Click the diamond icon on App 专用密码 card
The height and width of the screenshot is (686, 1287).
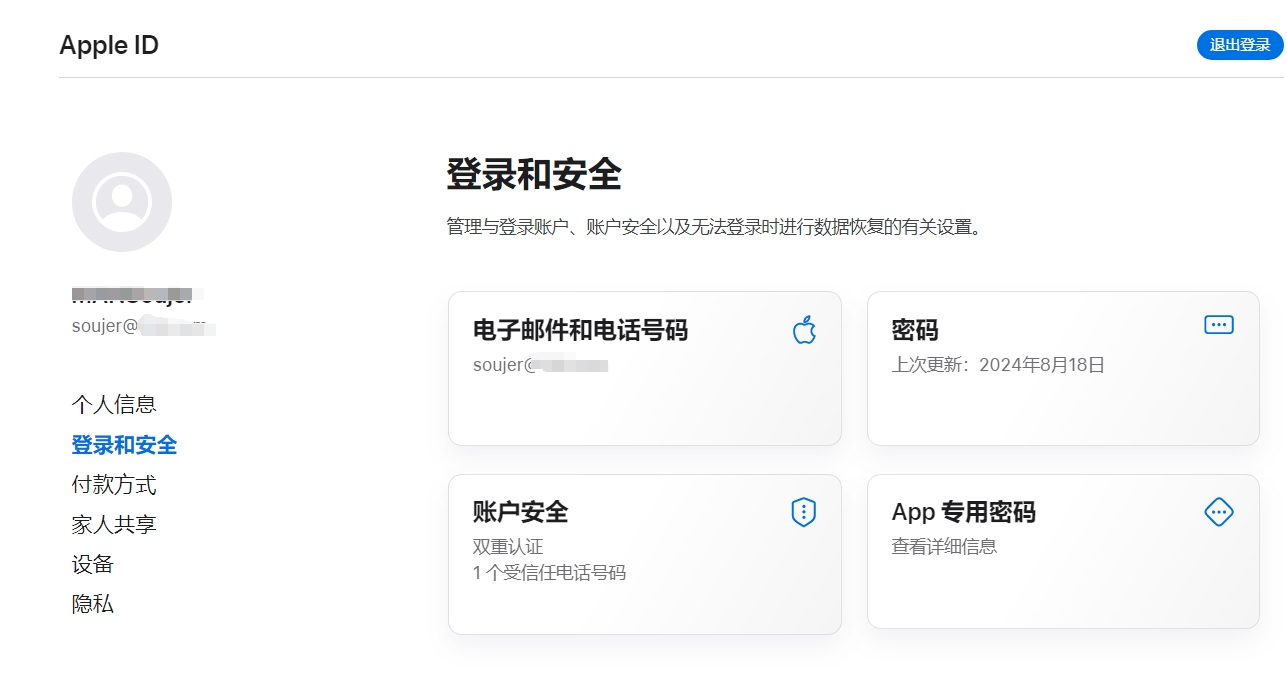pyautogui.click(x=1219, y=512)
